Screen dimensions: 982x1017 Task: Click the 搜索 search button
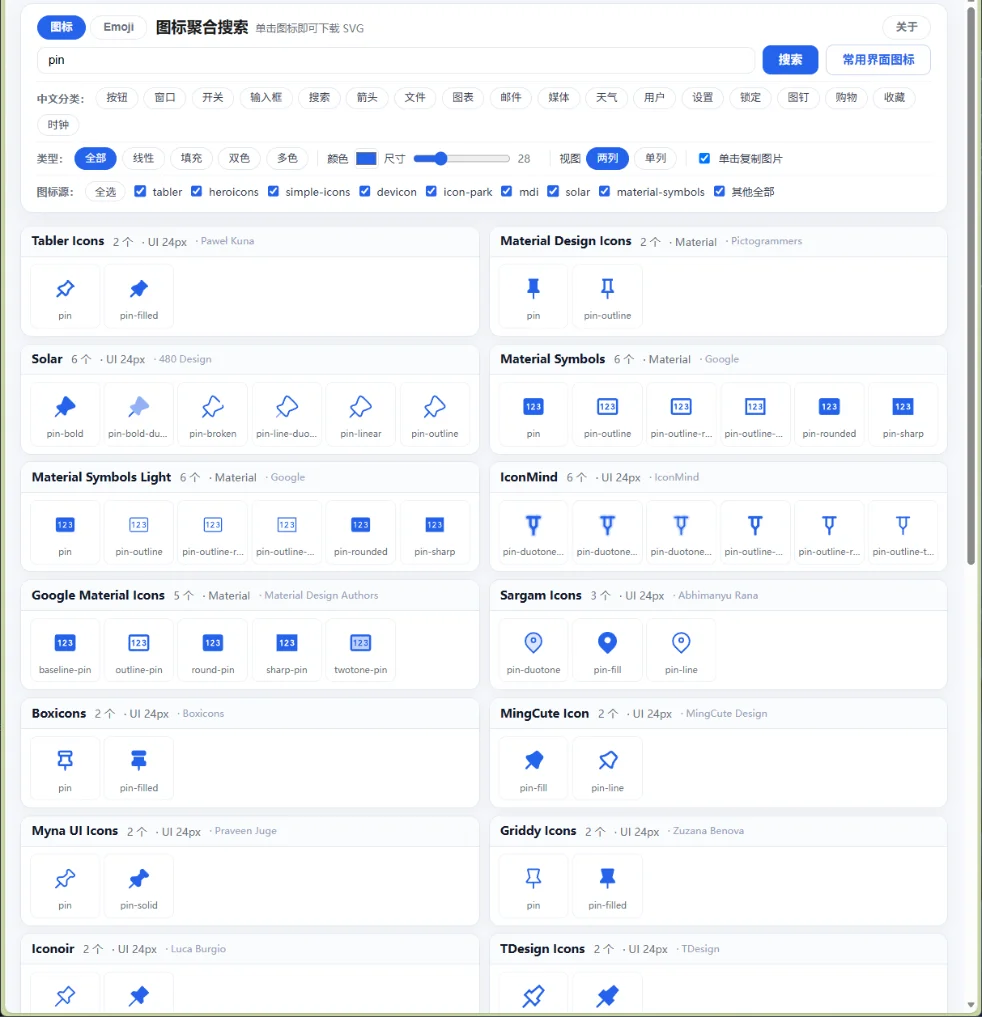790,60
